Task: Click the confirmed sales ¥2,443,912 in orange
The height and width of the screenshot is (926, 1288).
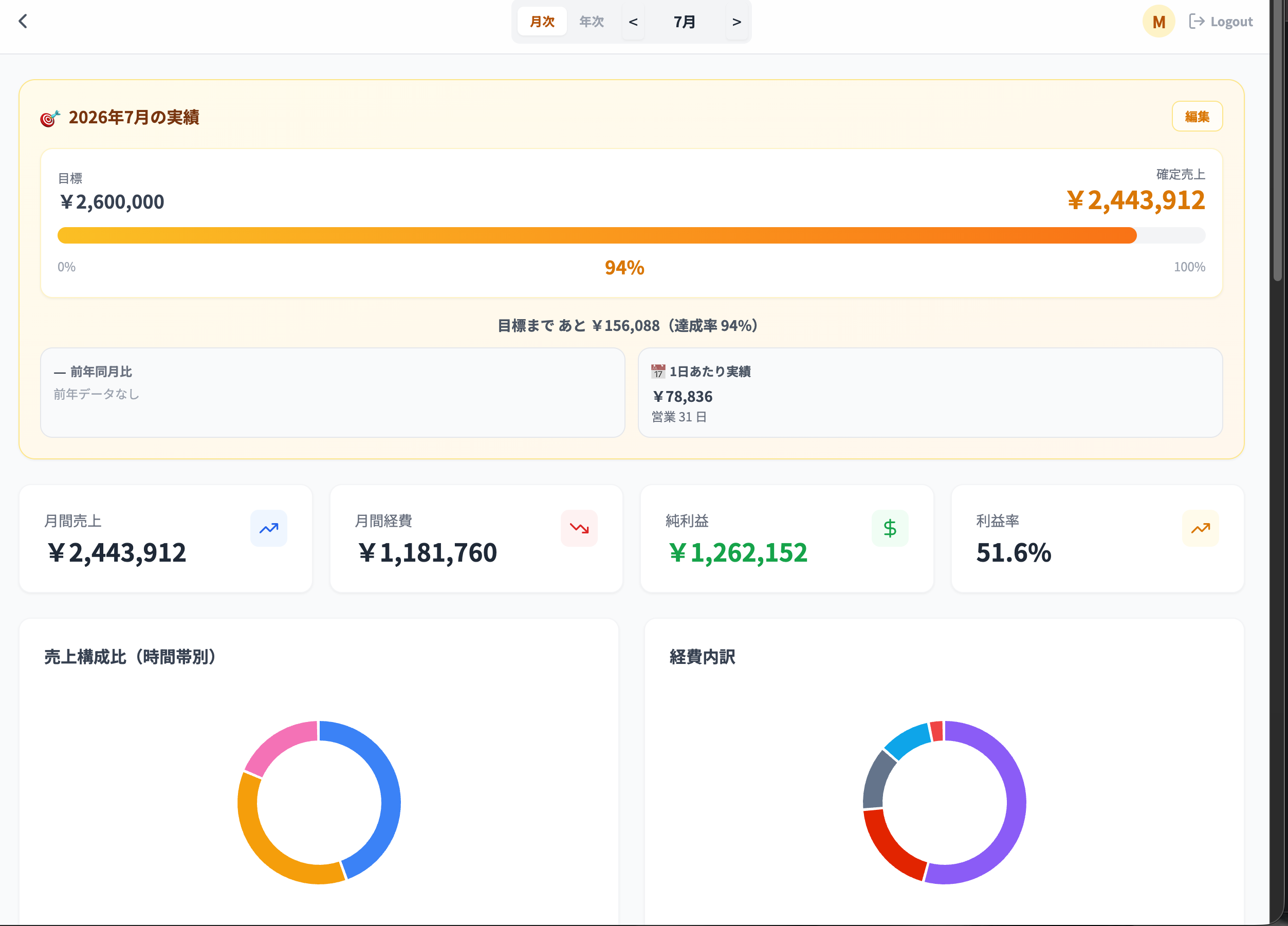Action: [x=1135, y=200]
